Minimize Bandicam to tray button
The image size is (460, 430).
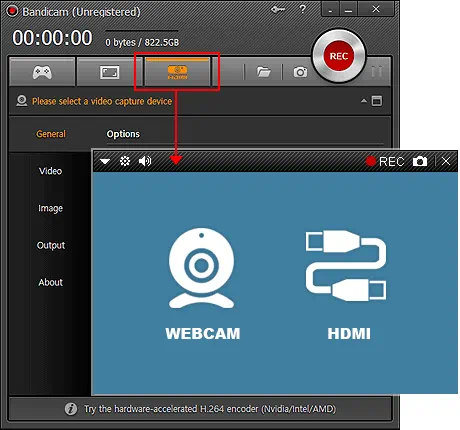tap(330, 9)
